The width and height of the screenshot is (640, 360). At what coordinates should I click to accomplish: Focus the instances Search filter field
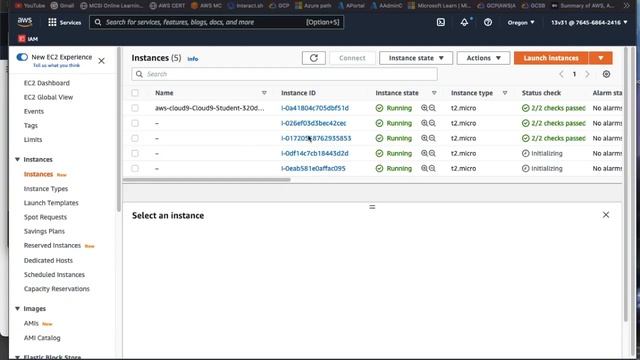284,74
